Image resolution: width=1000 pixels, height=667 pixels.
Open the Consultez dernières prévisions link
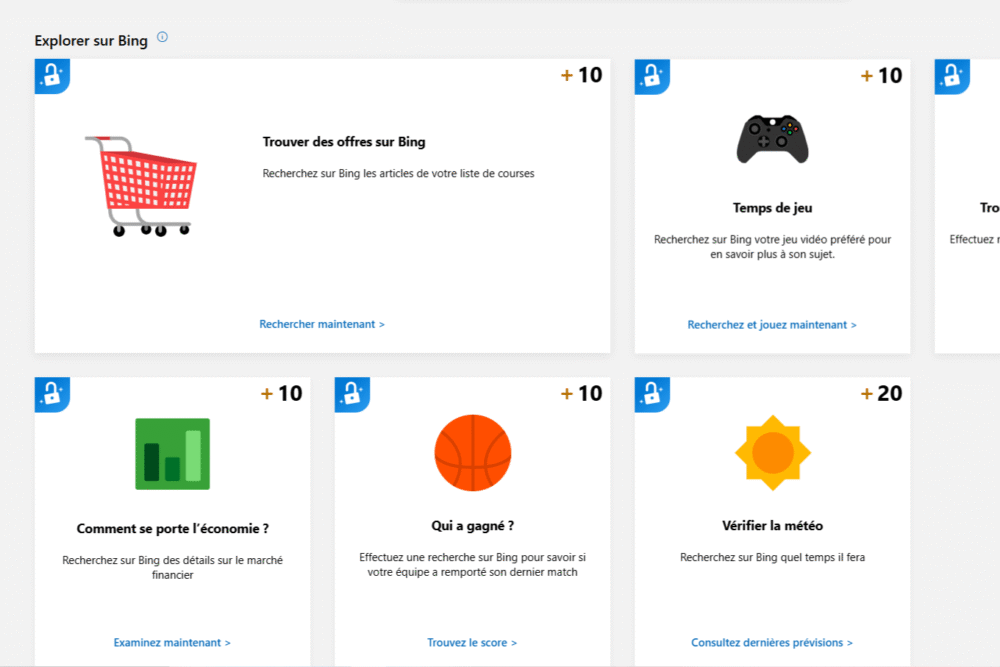pos(771,642)
